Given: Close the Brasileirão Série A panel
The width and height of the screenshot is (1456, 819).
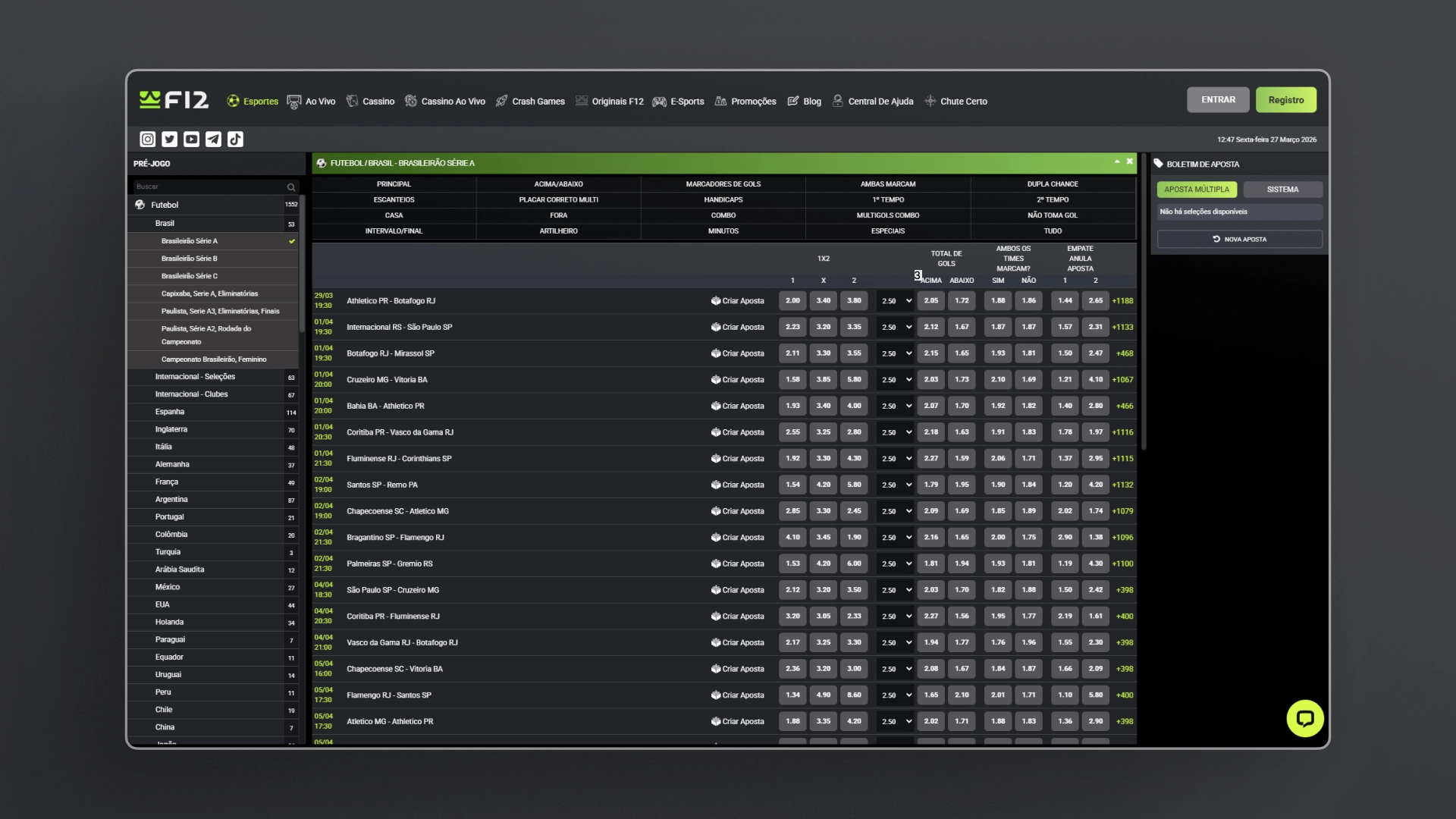Looking at the screenshot, I should [x=1129, y=162].
